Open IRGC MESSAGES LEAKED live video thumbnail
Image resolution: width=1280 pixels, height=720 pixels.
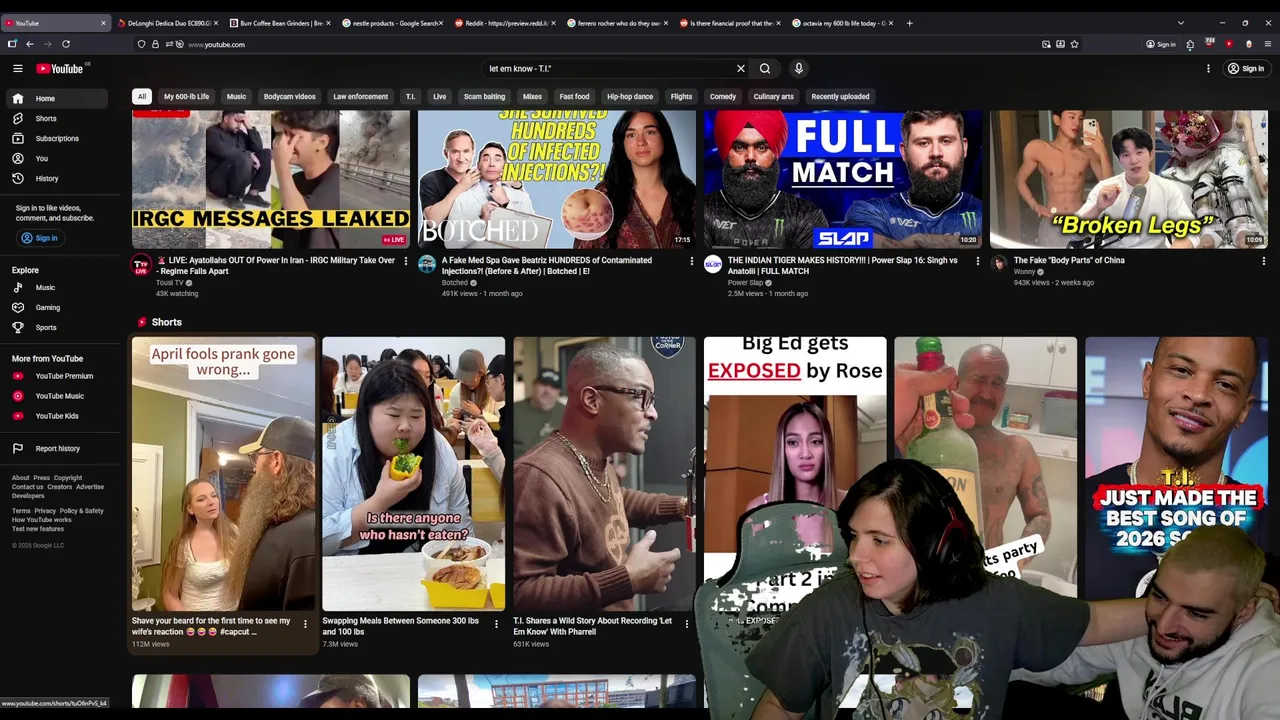click(x=271, y=179)
